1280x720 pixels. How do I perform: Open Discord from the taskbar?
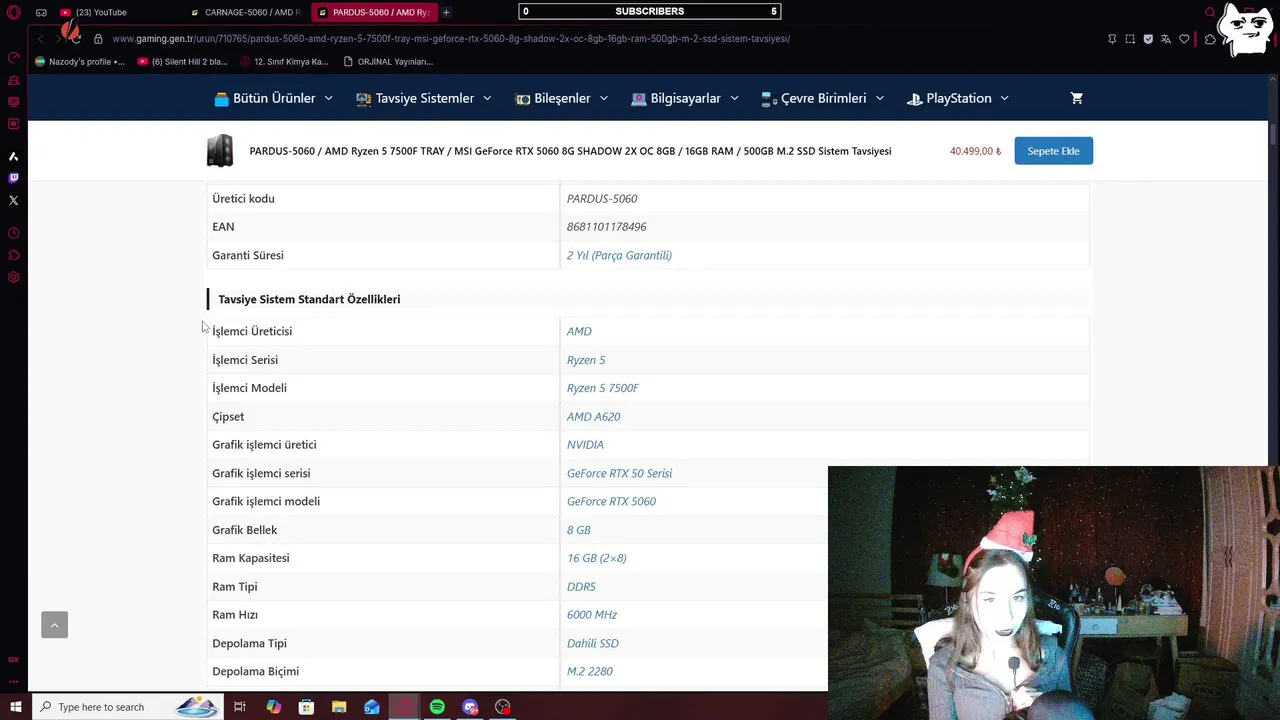coord(470,707)
